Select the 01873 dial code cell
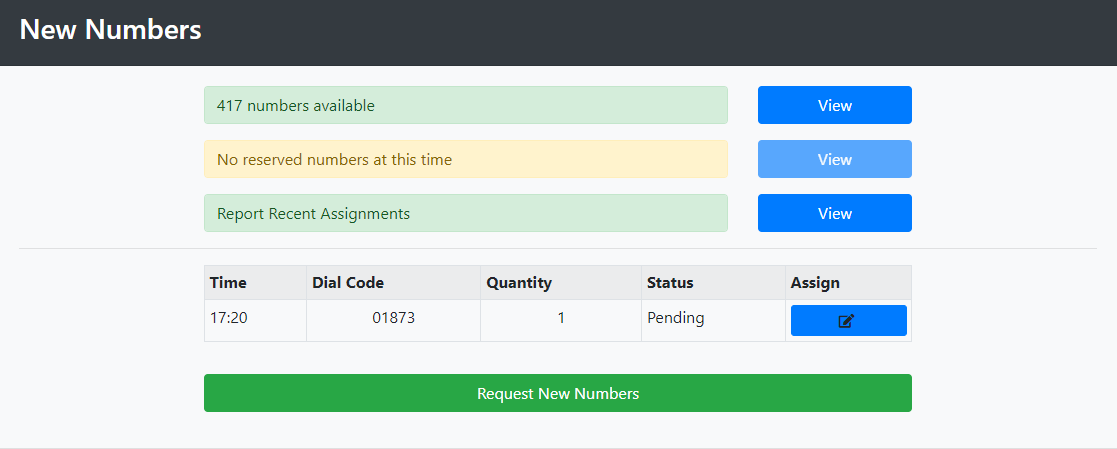 394,321
